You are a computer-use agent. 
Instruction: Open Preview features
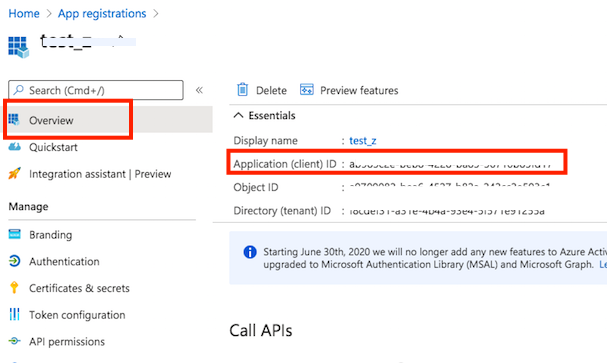[x=359, y=91]
